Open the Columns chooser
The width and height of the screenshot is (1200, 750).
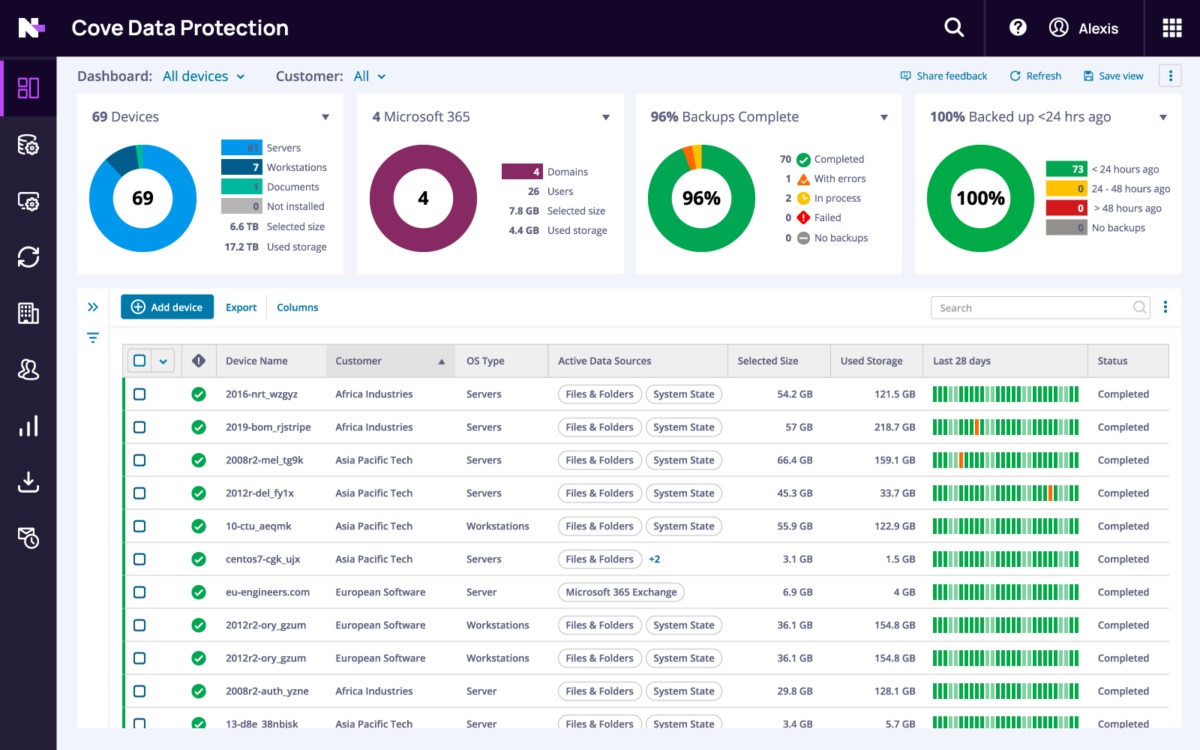point(298,308)
